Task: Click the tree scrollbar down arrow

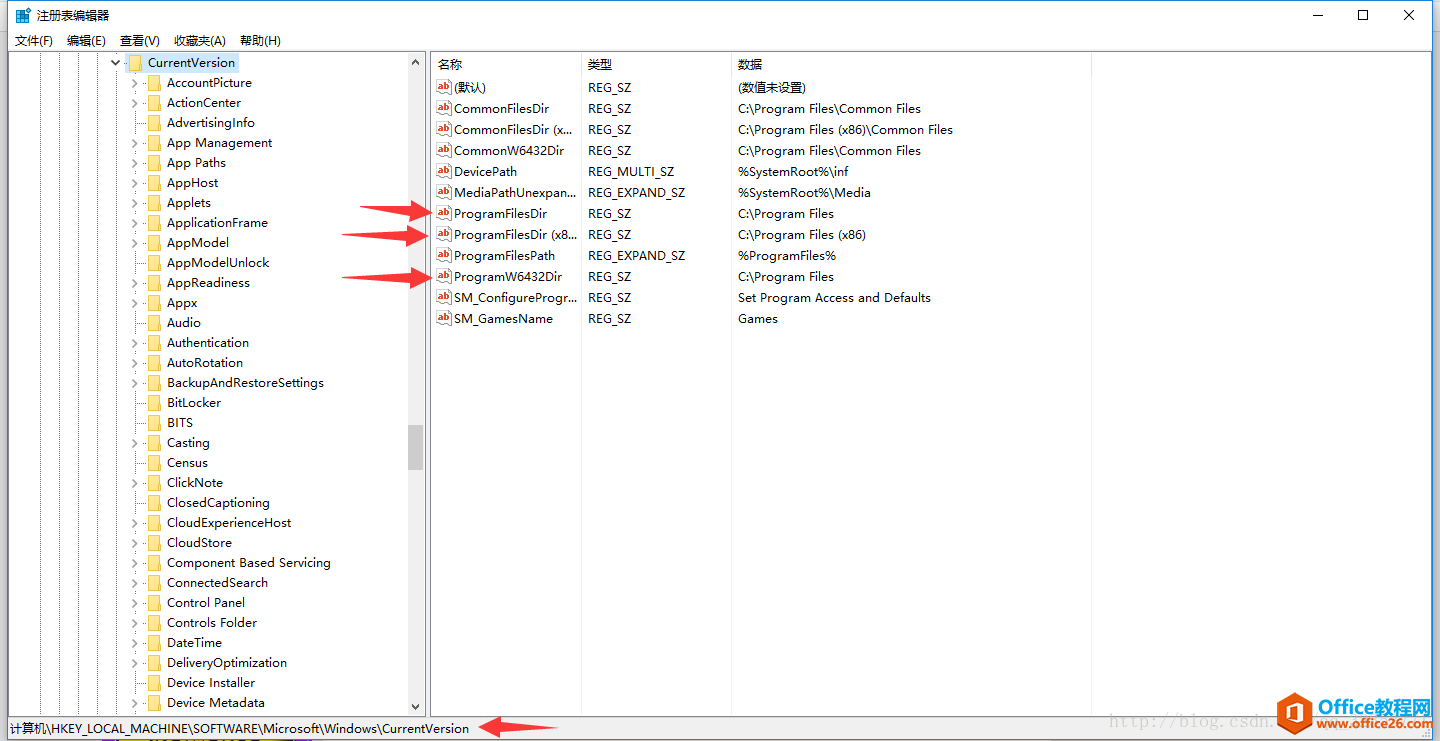Action: click(x=416, y=706)
